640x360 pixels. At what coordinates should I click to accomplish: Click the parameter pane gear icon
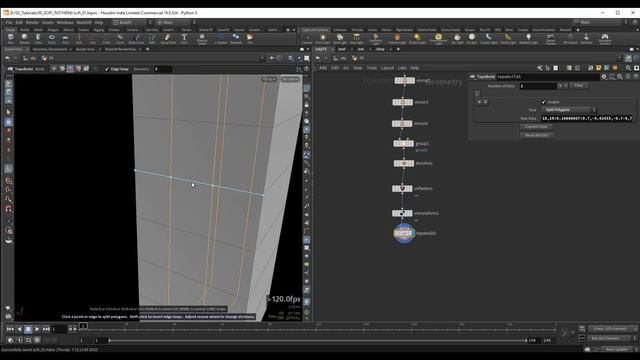pyautogui.click(x=604, y=77)
